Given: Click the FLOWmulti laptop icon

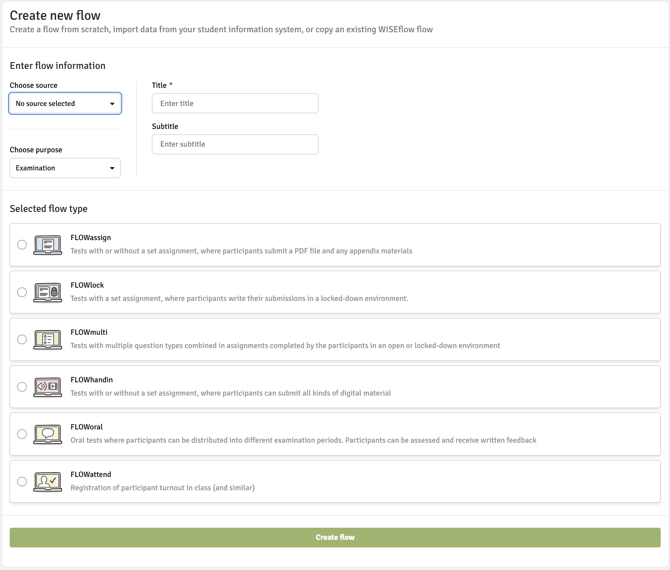Looking at the screenshot, I should coord(47,340).
